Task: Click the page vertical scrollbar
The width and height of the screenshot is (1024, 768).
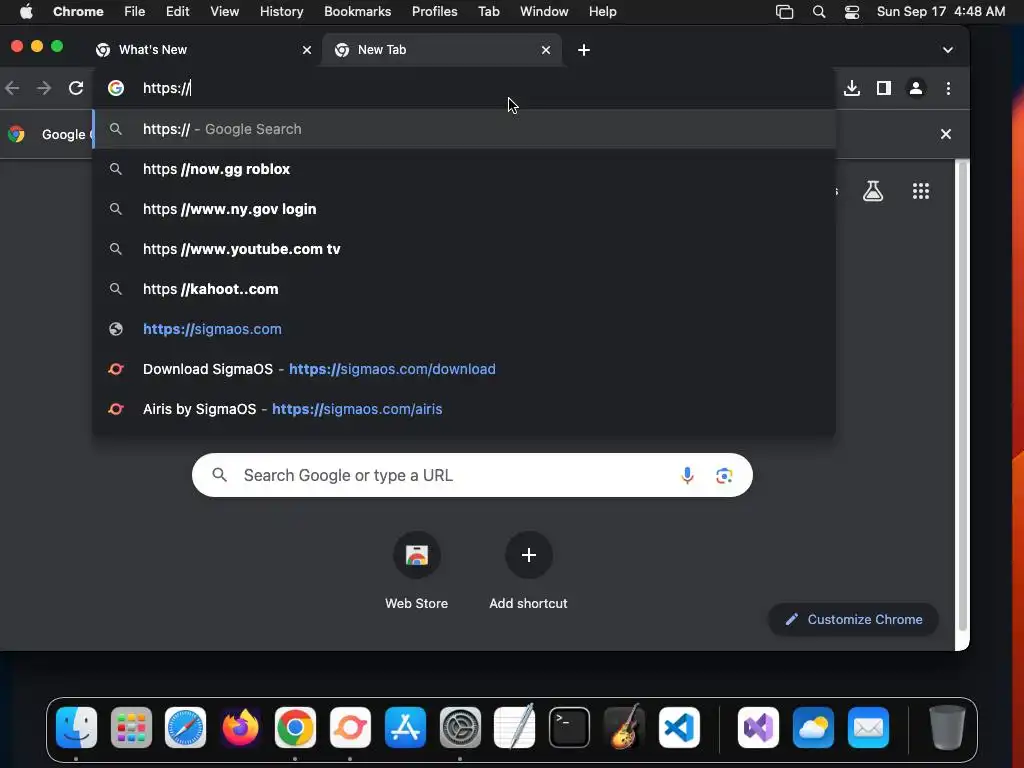Action: [x=962, y=395]
